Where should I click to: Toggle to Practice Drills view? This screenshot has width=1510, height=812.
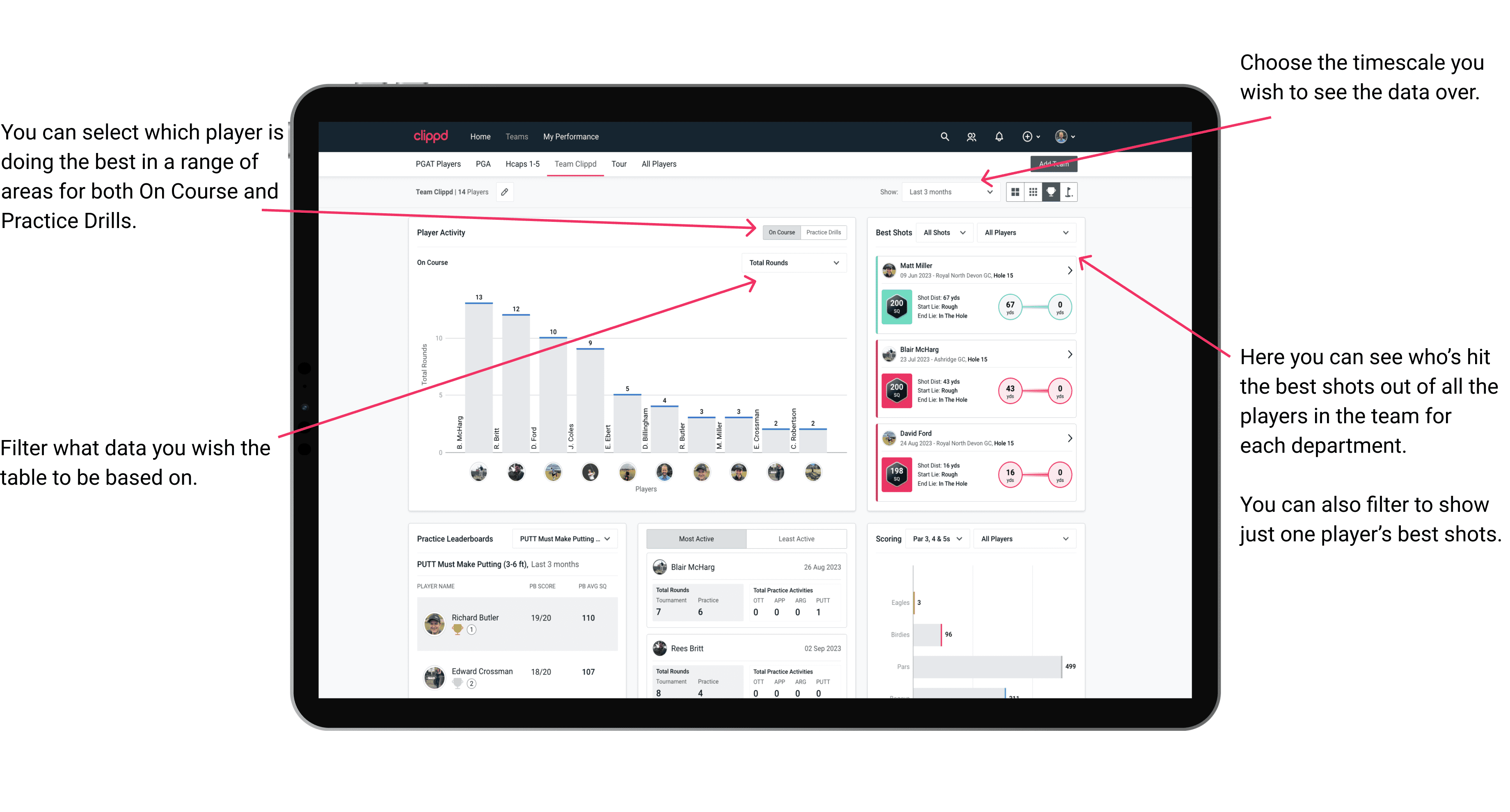click(x=822, y=232)
